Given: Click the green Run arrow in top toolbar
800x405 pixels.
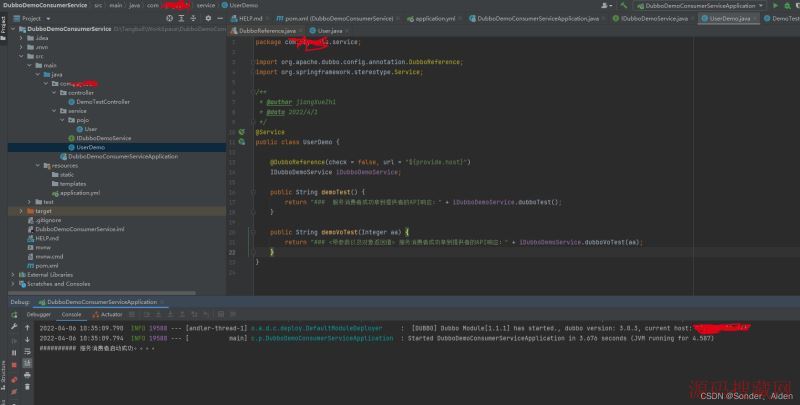Looking at the screenshot, I should (x=776, y=6).
